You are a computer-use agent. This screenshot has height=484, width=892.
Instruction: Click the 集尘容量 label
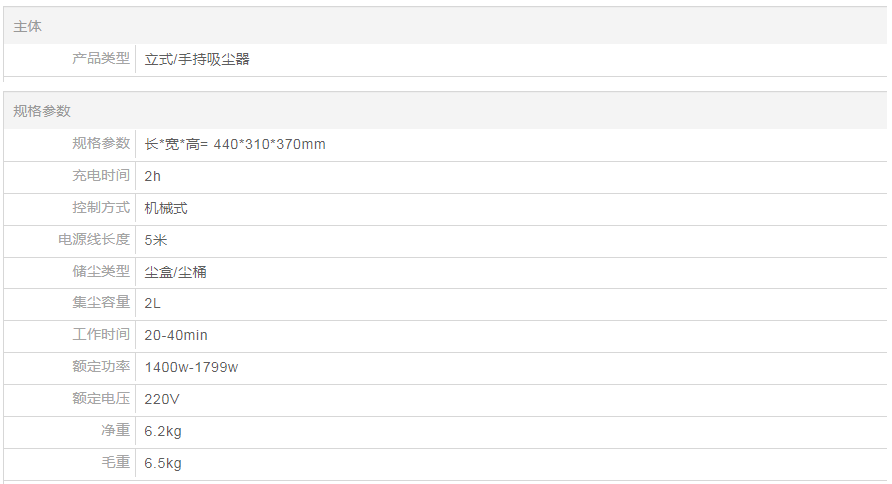[101, 303]
